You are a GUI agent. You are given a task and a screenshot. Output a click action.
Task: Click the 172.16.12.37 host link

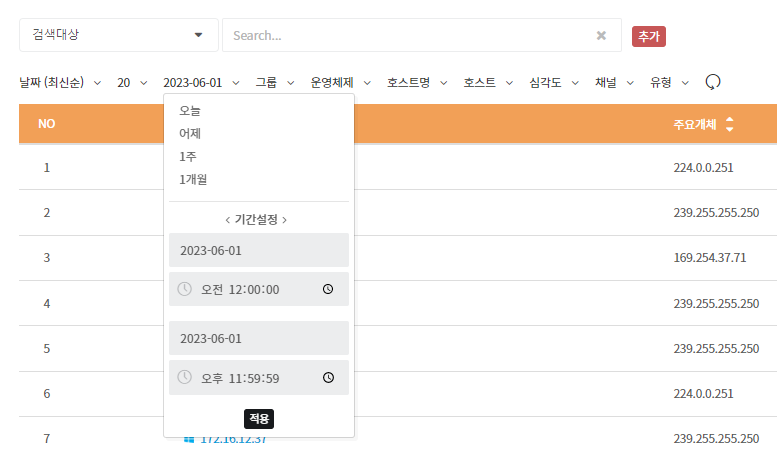pyautogui.click(x=233, y=439)
